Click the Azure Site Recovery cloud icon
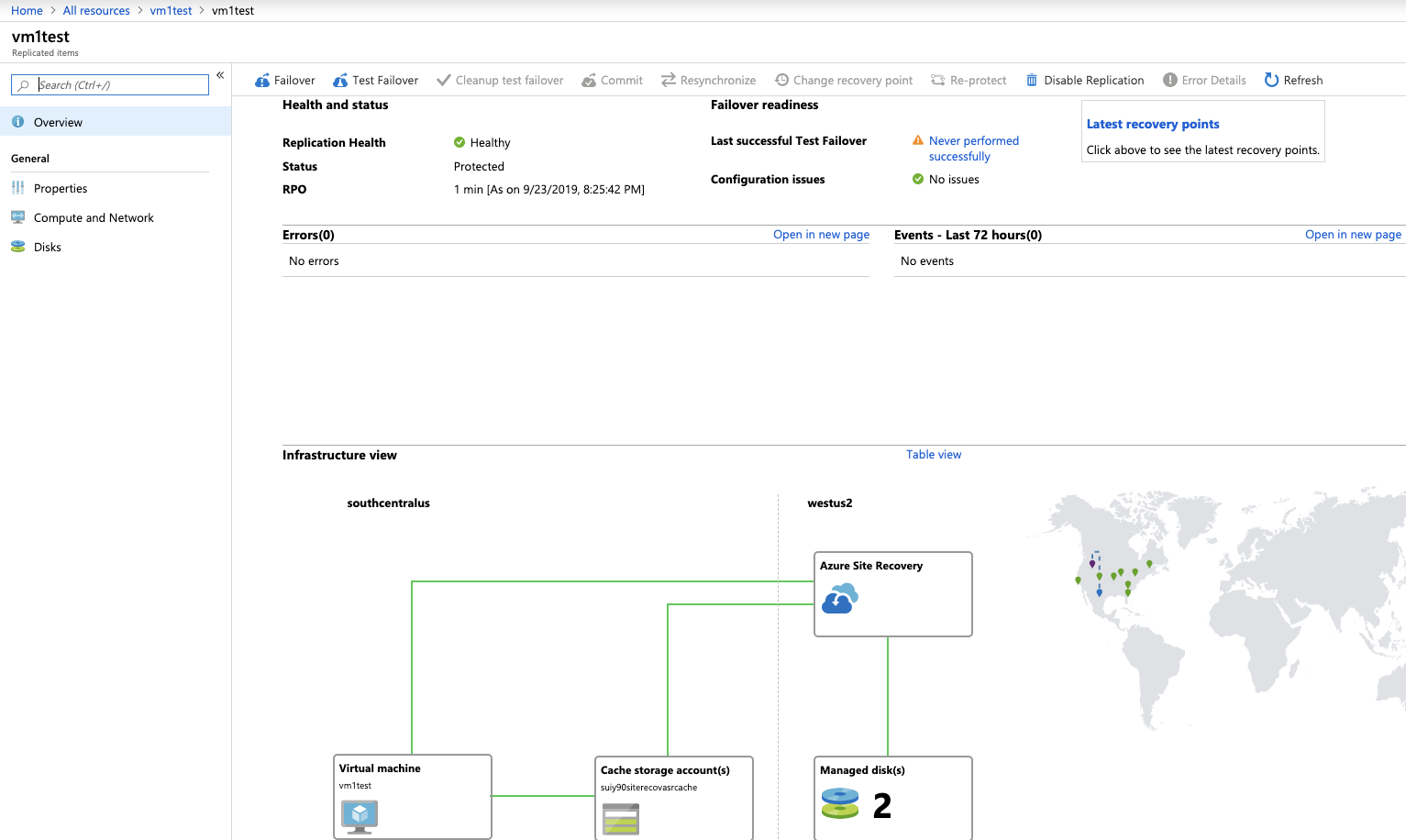The width and height of the screenshot is (1406, 840). click(840, 599)
